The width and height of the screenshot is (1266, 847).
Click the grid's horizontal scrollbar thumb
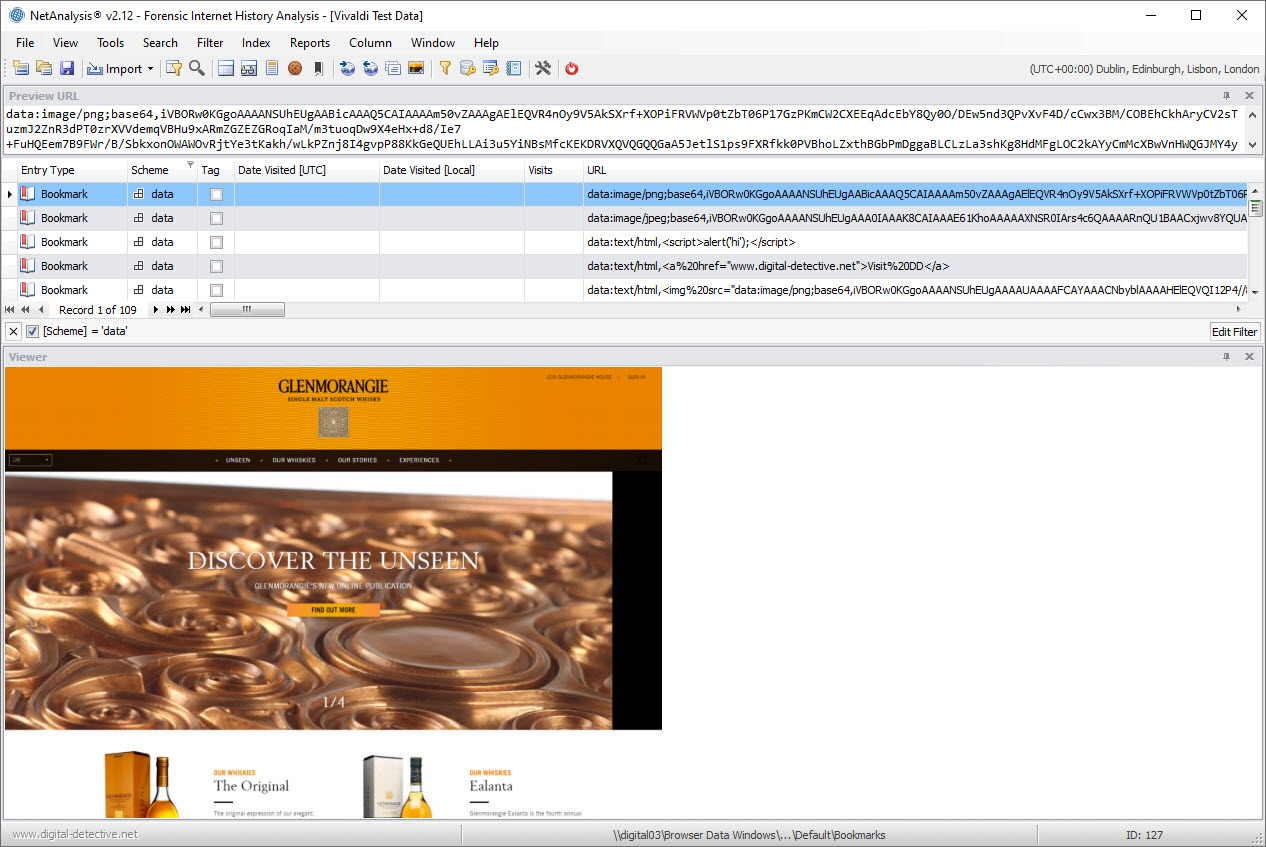tap(247, 310)
